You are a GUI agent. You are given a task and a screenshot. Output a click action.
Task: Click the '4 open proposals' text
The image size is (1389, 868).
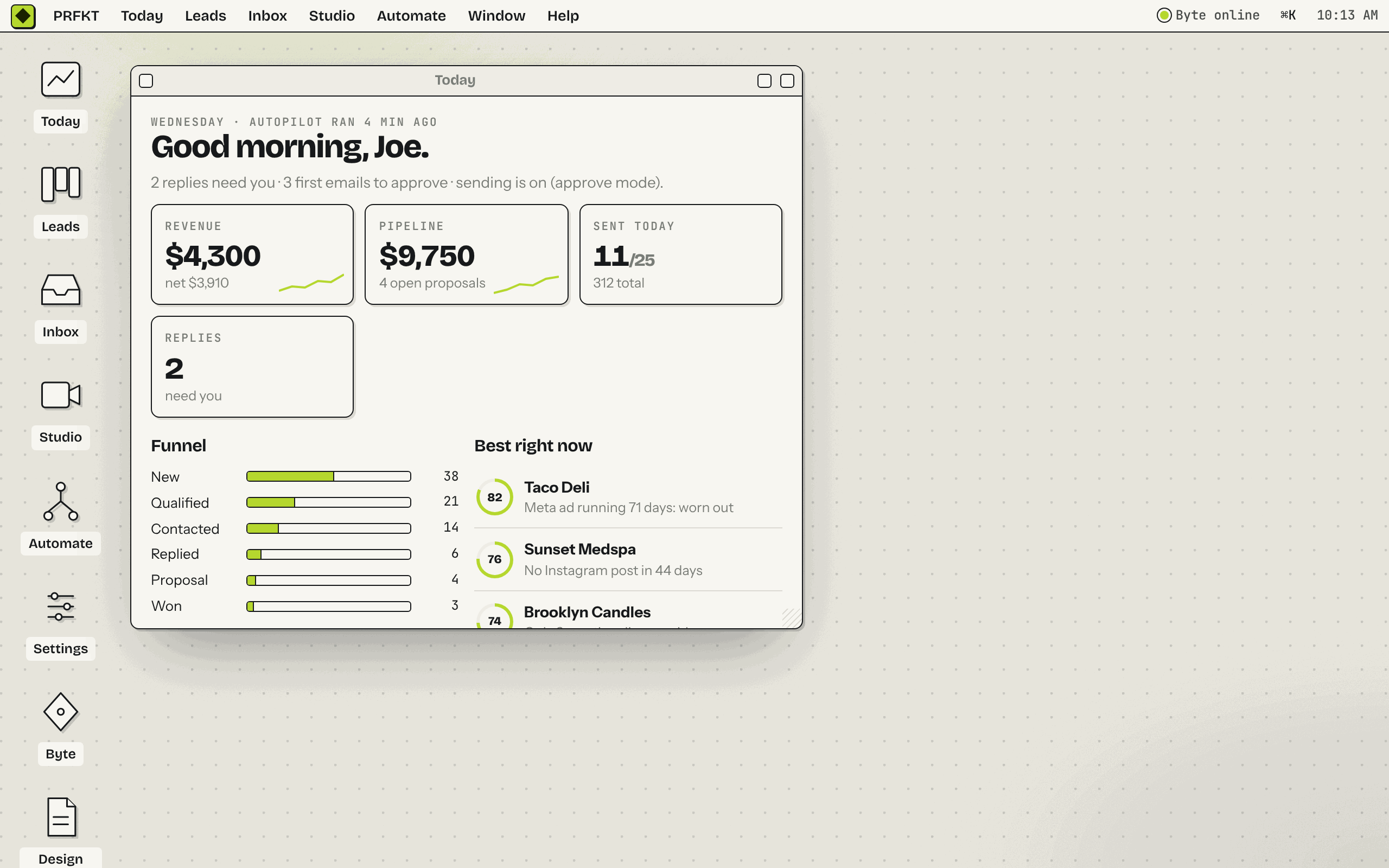432,283
